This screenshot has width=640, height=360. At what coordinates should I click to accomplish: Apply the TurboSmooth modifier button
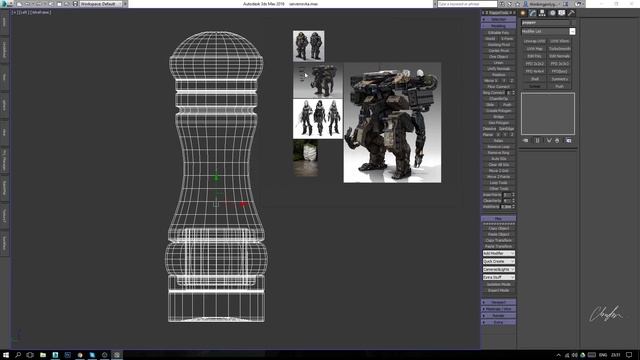(x=560, y=49)
